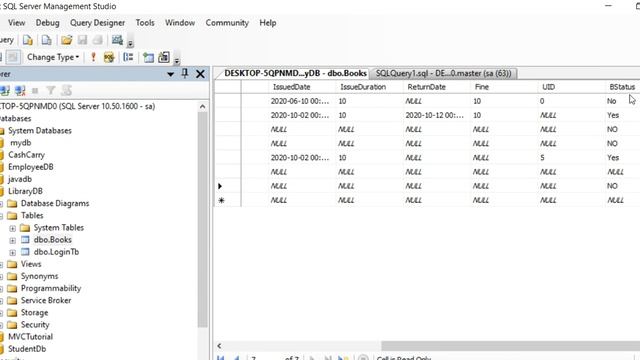The width and height of the screenshot is (640, 360).
Task: Select the server node DESKTOP-5QPNMD0
Action: (78, 107)
